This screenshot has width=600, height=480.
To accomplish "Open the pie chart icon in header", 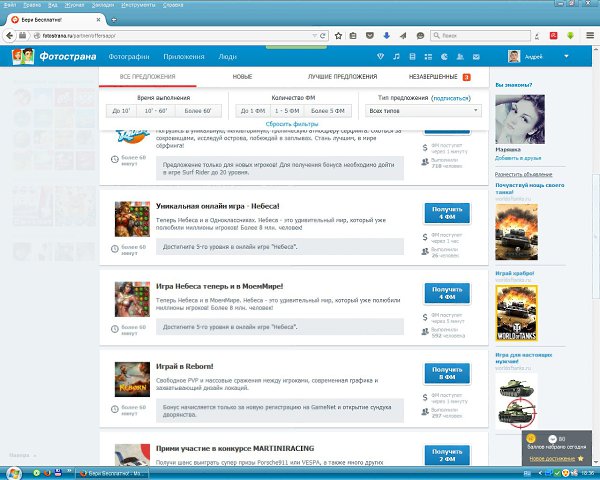I will [444, 57].
